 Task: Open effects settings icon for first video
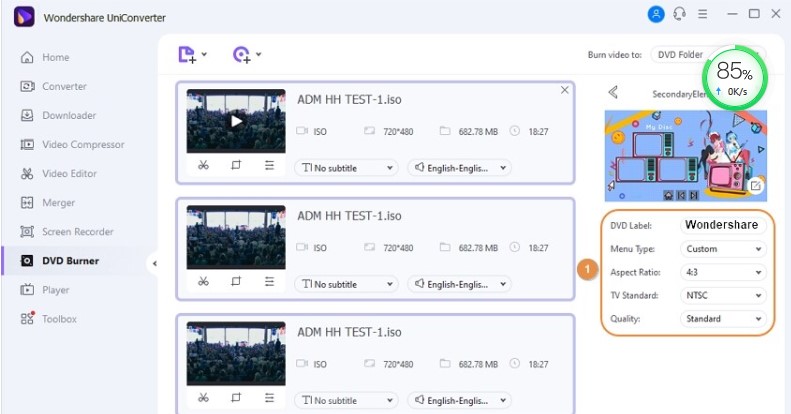click(x=269, y=165)
